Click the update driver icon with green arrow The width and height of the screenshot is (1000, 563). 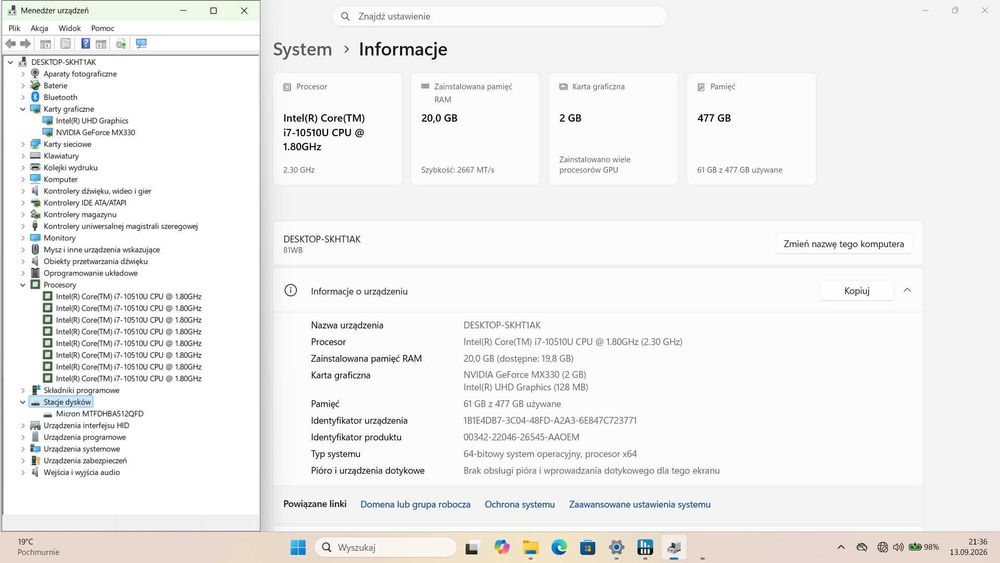click(x=121, y=43)
